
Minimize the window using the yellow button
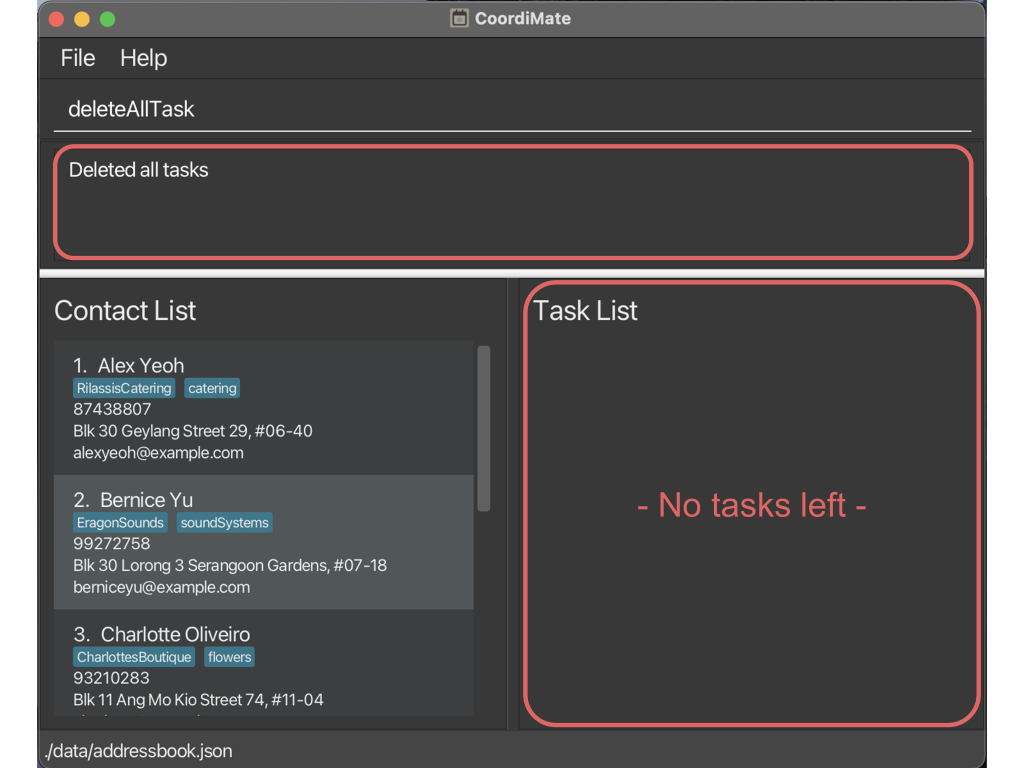point(82,19)
